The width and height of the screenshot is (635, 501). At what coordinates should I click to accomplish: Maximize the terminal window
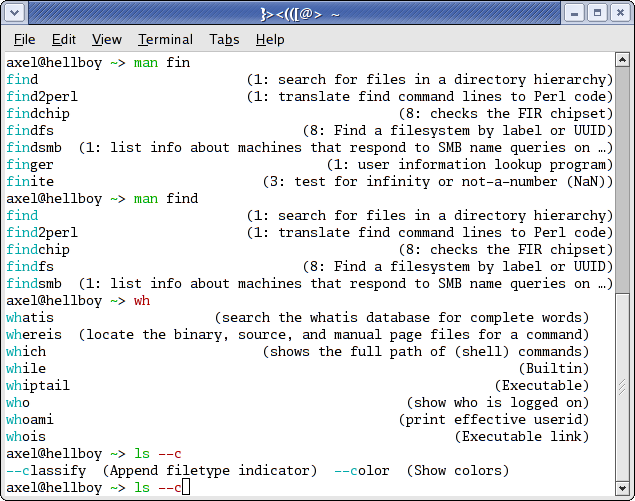pos(597,13)
